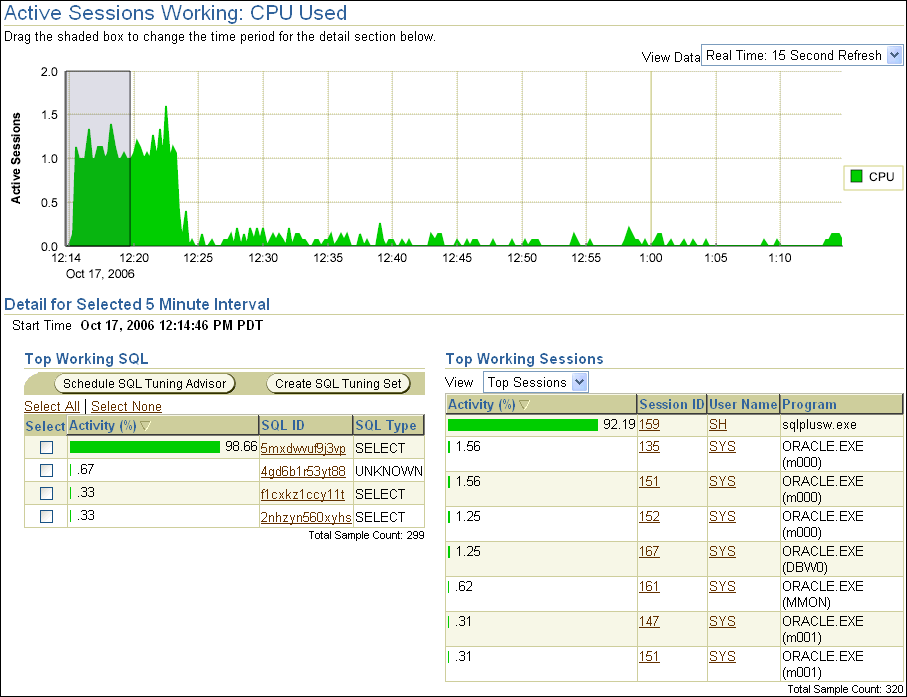Click the green CPU legend swatch
This screenshot has height=697, width=907.
(x=856, y=177)
